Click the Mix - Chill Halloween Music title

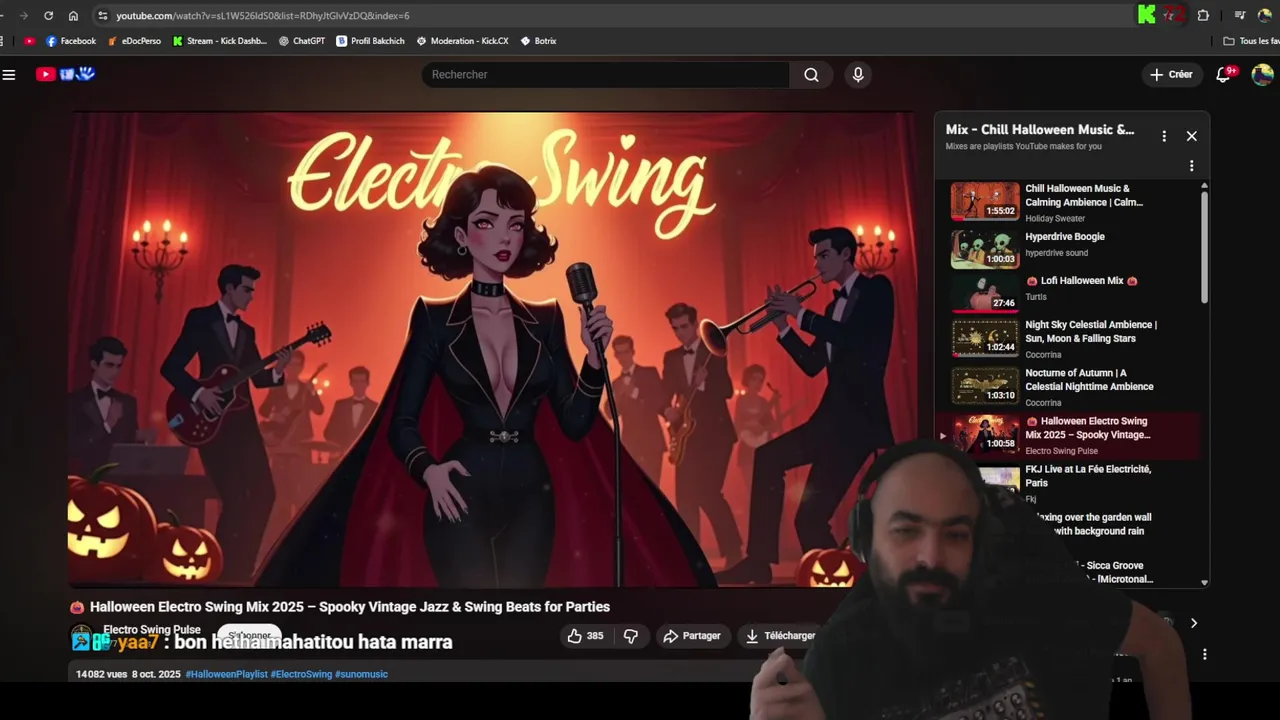(x=1040, y=130)
